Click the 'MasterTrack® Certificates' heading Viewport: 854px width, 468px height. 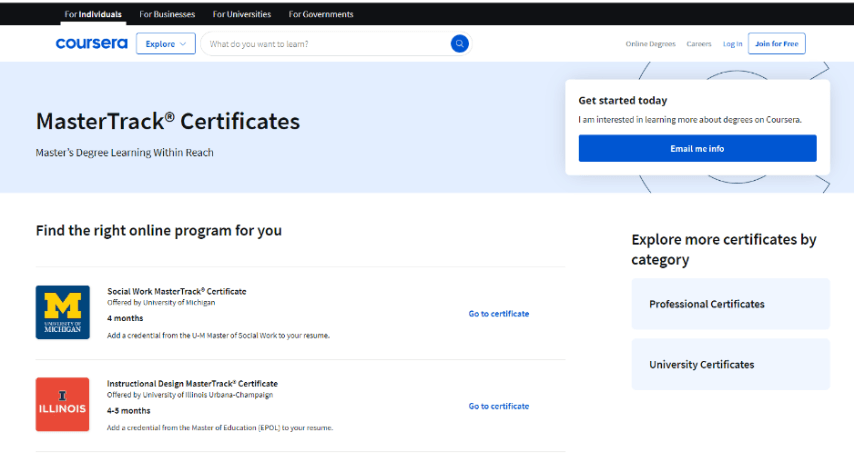168,121
